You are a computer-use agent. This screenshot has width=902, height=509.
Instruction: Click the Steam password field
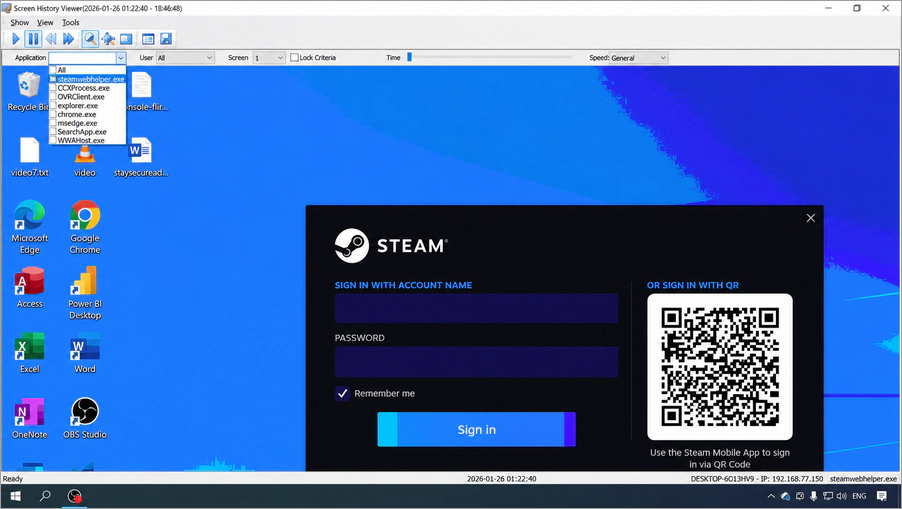pos(476,361)
